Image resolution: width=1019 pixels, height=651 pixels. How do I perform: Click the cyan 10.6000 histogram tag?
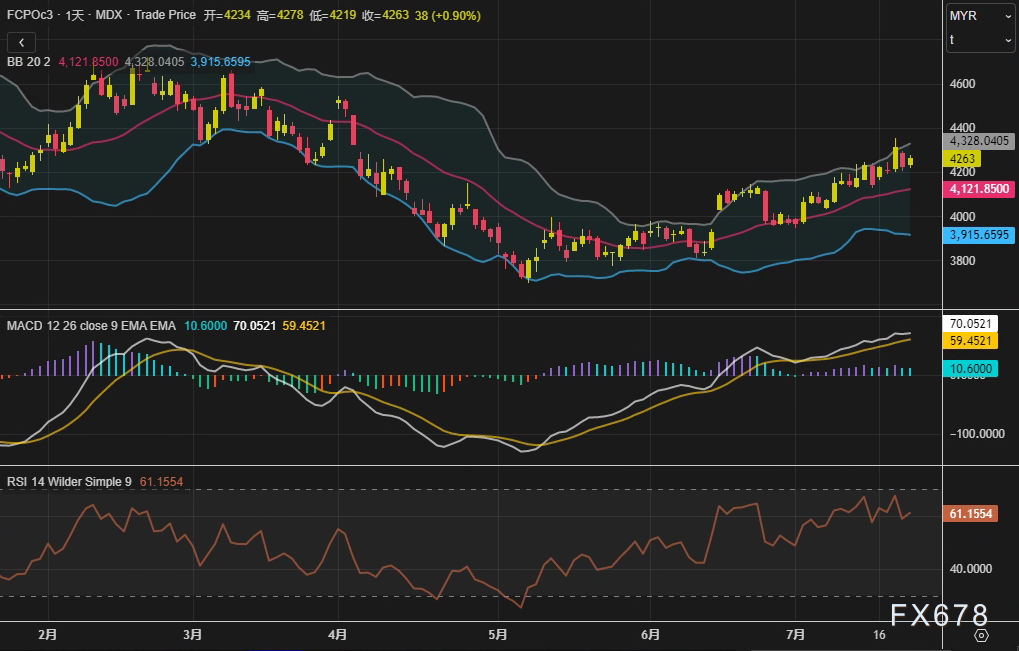972,369
